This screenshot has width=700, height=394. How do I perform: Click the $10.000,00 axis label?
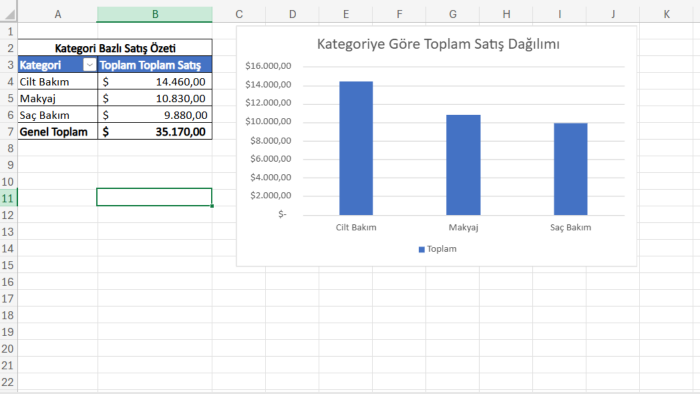click(268, 121)
